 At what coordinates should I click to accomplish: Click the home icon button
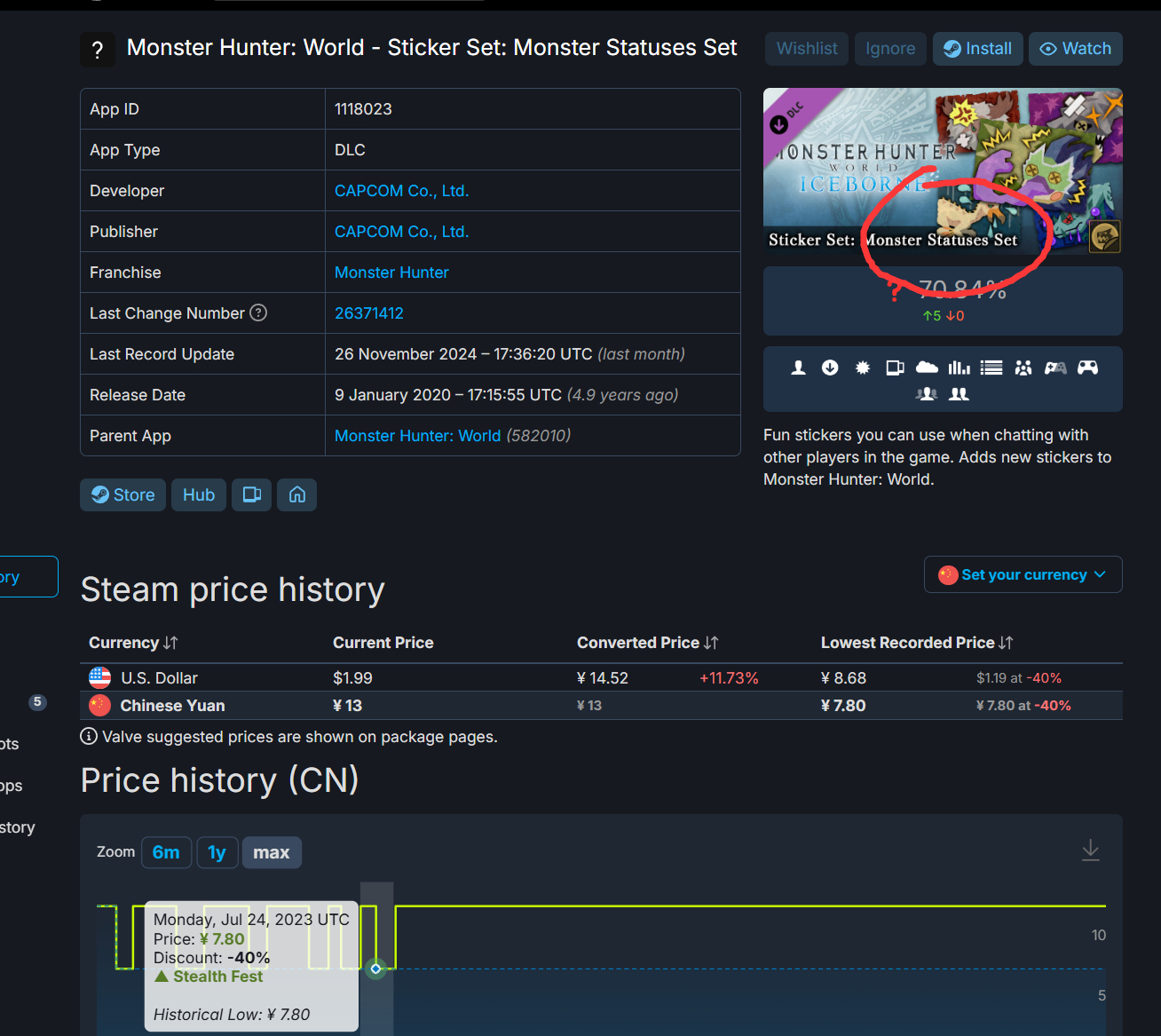coord(297,494)
